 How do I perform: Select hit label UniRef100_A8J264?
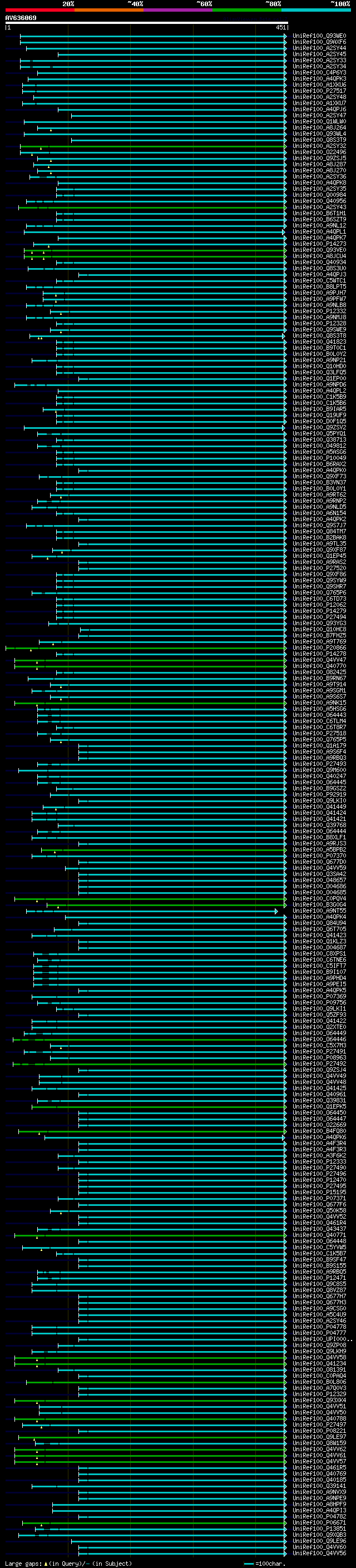click(319, 128)
